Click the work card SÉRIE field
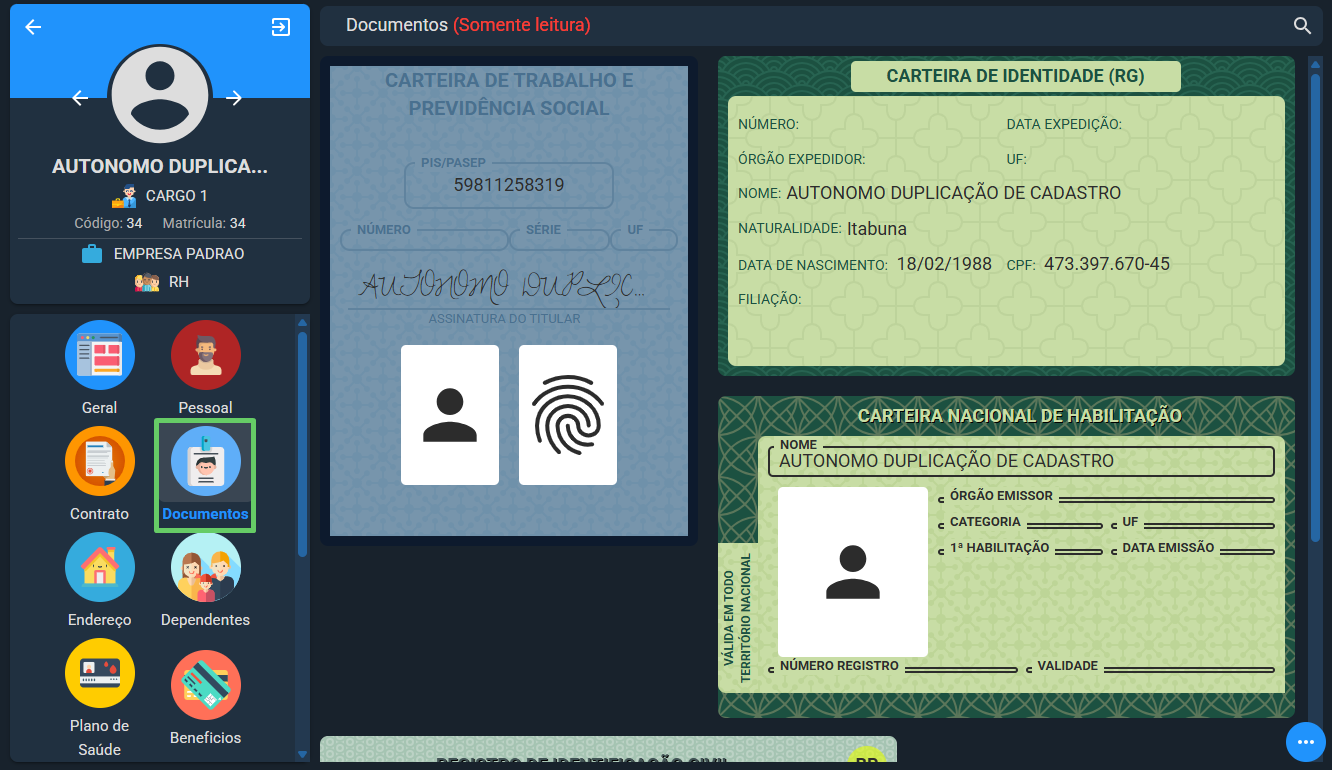 coord(559,240)
